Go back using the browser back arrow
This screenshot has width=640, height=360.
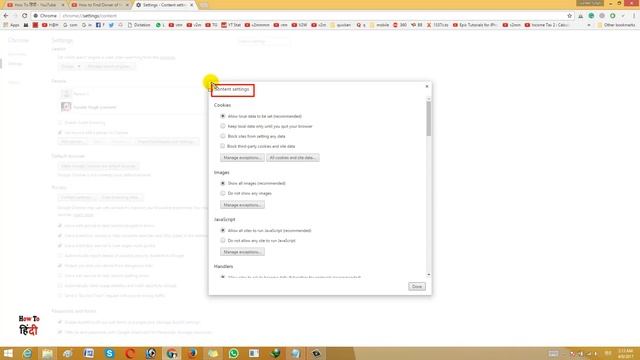point(6,16)
